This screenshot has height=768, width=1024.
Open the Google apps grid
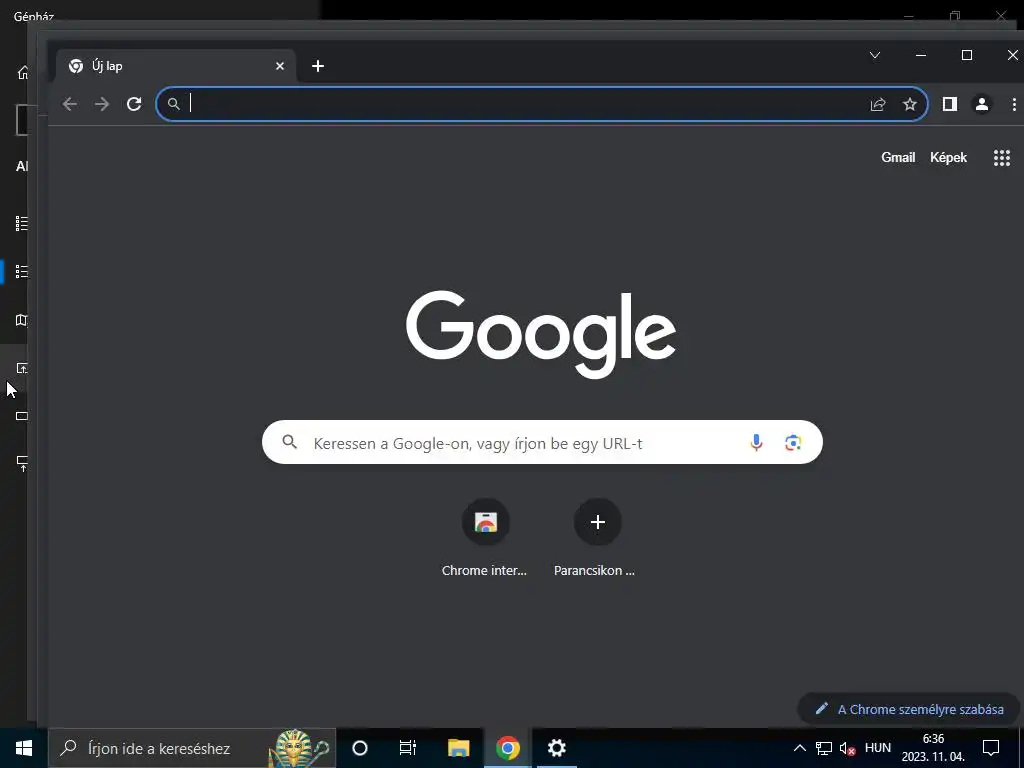point(1002,157)
